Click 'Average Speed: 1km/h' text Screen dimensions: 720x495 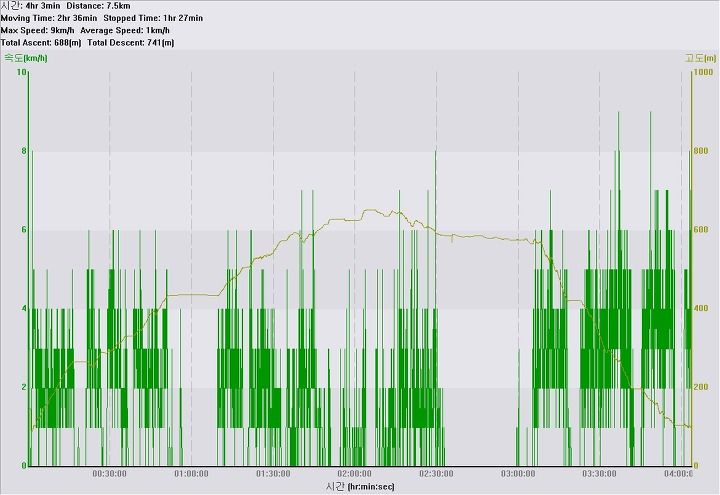pyautogui.click(x=125, y=30)
